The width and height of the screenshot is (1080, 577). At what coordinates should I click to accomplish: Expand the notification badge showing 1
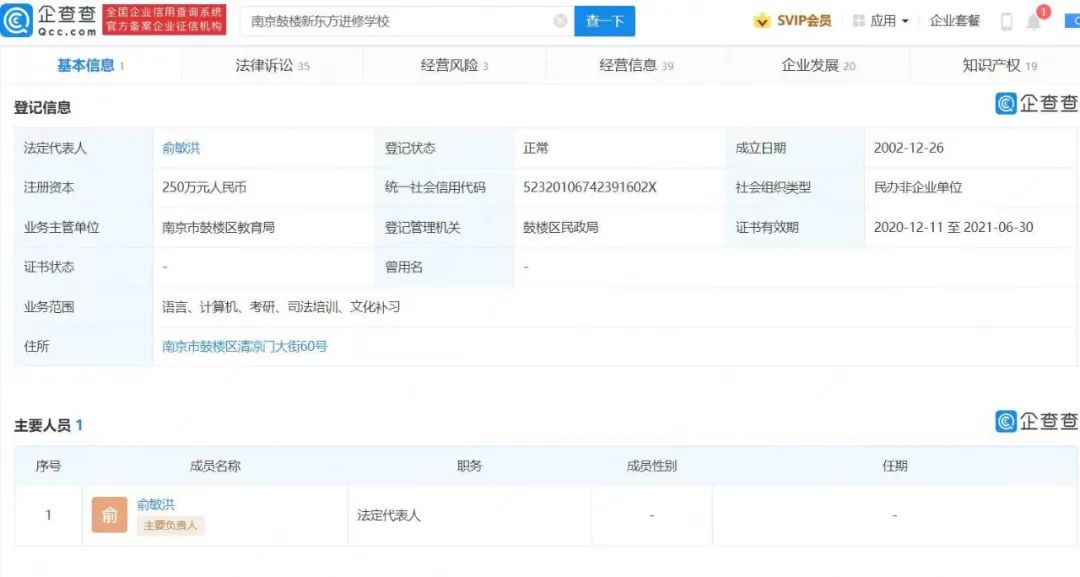coord(1043,13)
